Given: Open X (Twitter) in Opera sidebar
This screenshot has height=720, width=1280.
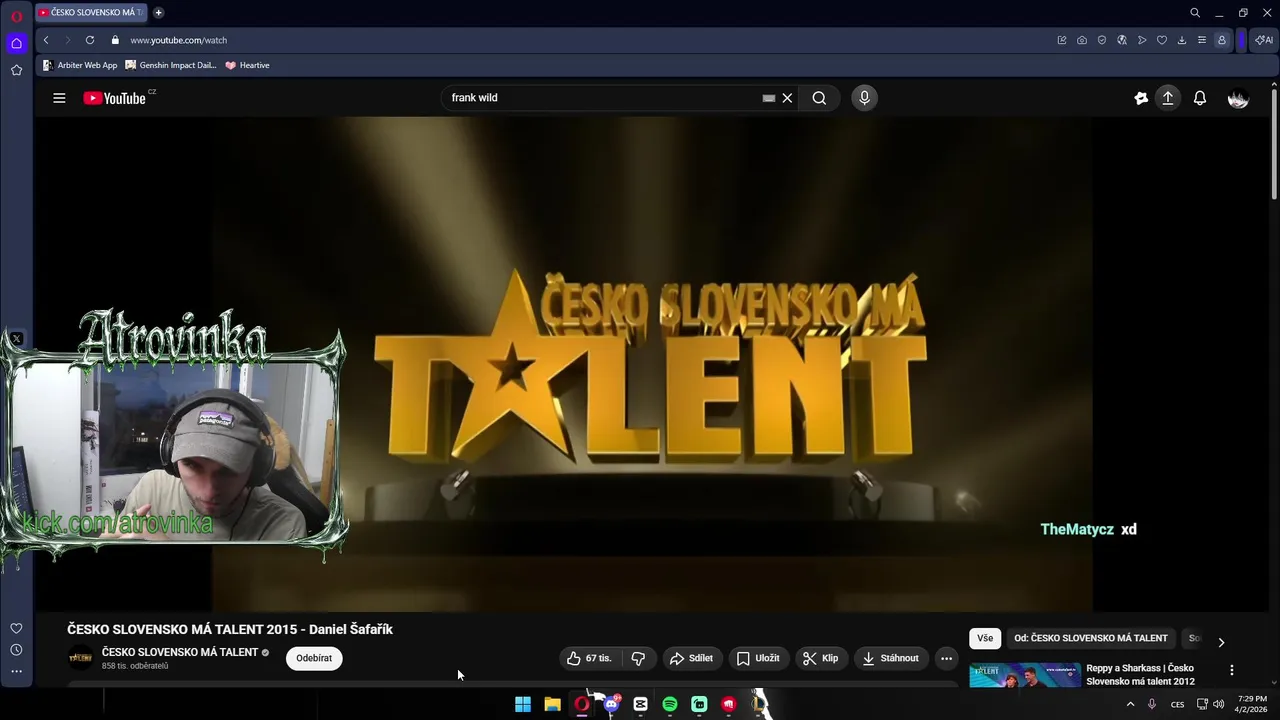Looking at the screenshot, I should tap(16, 339).
